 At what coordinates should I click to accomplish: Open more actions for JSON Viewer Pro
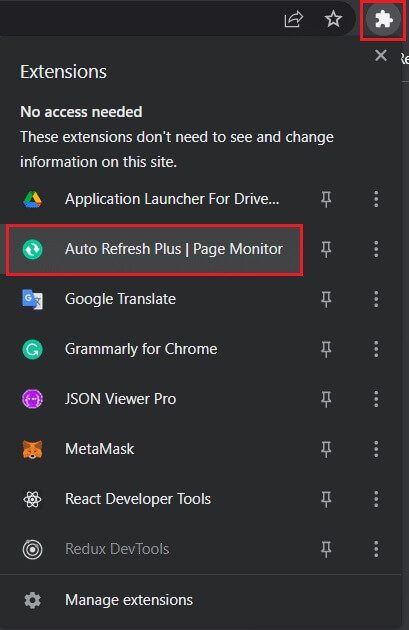click(376, 399)
